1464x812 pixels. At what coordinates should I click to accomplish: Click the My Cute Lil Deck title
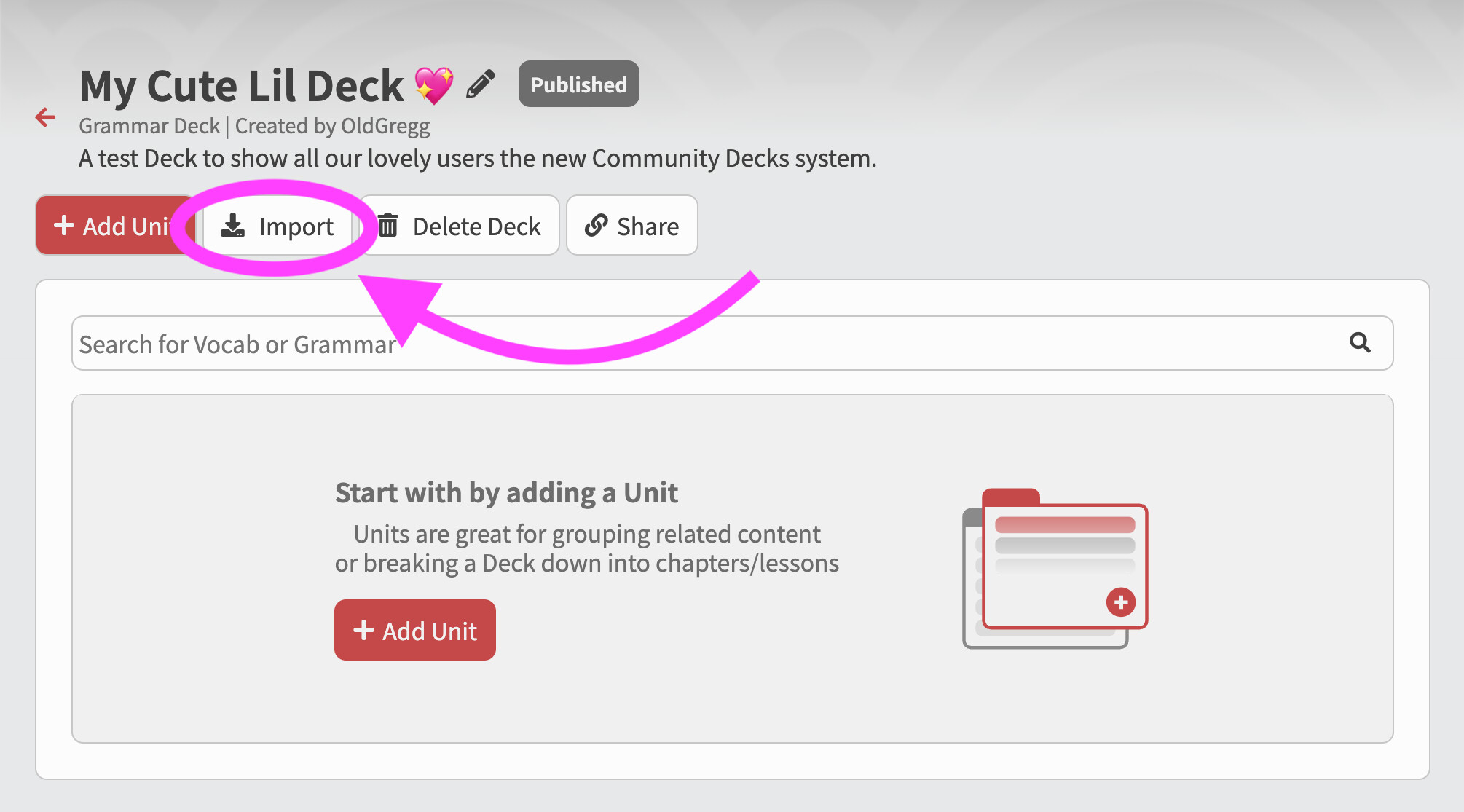pyautogui.click(x=242, y=85)
